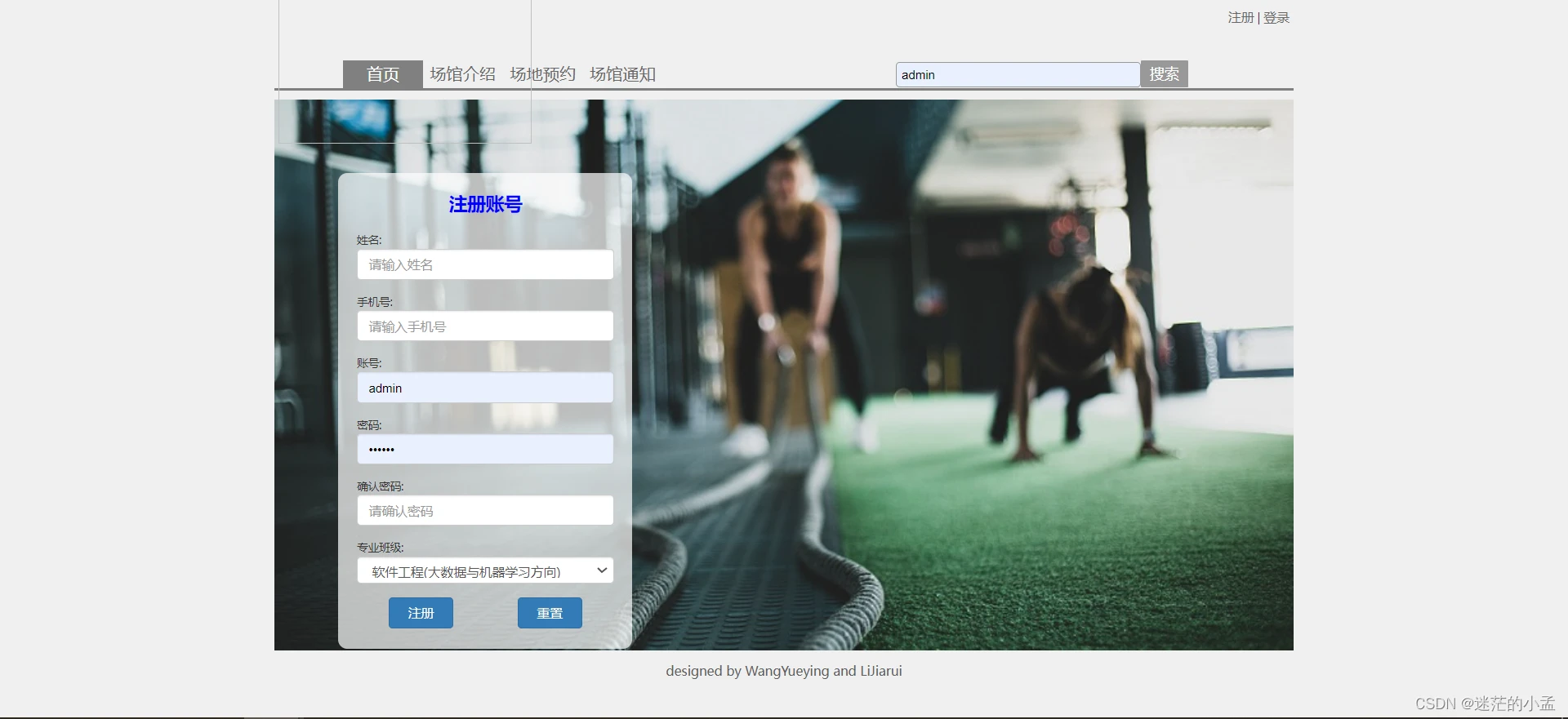Click the 手机号: label
Screen dimensions: 1568x719
(375, 302)
